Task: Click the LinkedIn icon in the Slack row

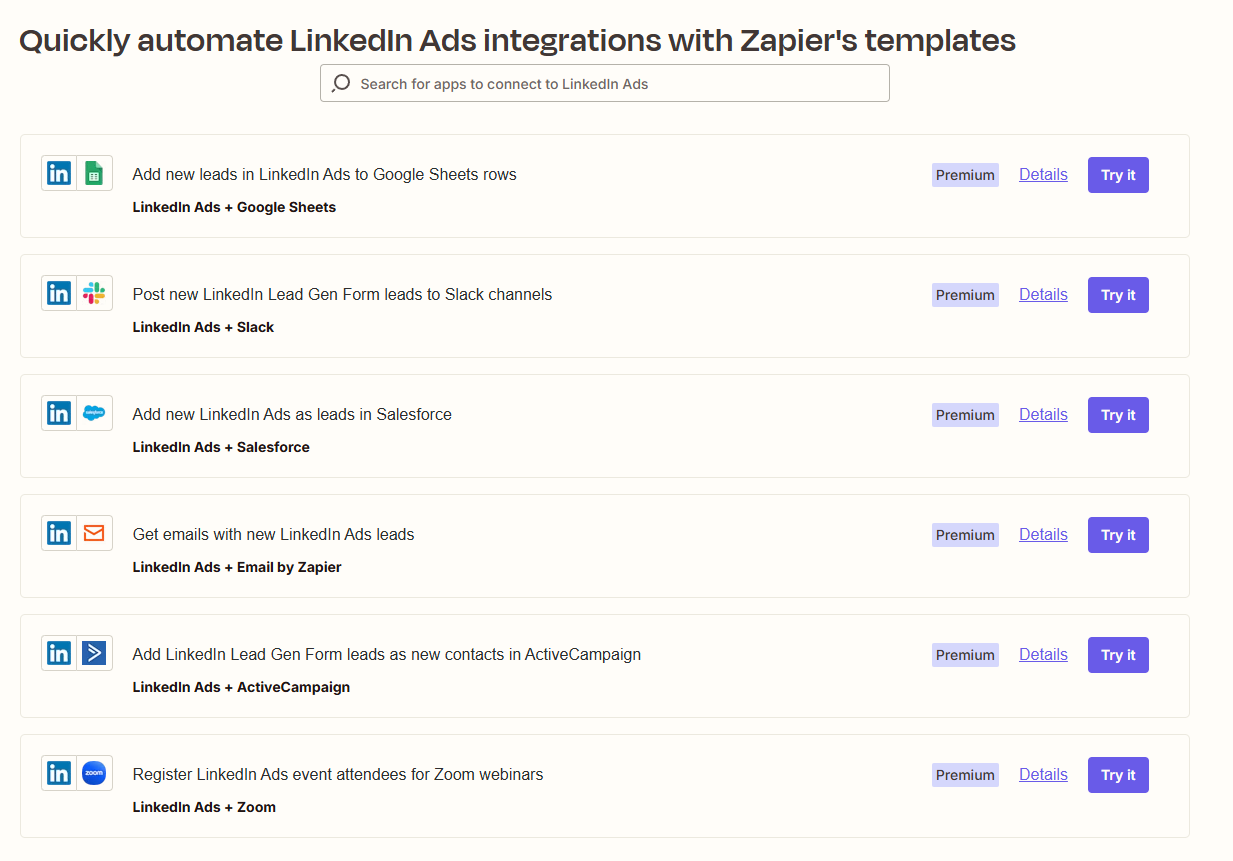Action: [59, 294]
